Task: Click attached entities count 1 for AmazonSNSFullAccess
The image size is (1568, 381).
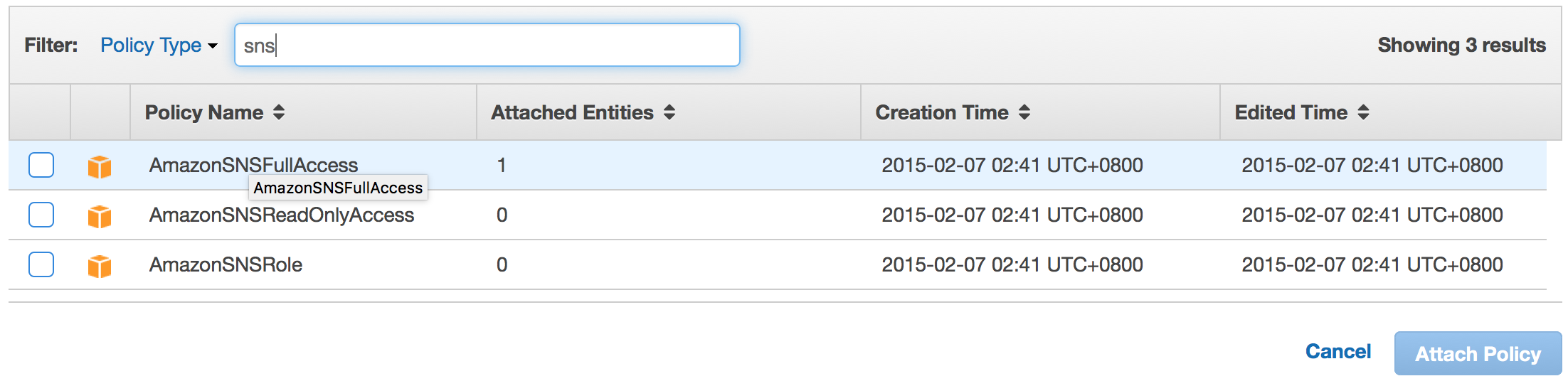Action: click(x=502, y=165)
